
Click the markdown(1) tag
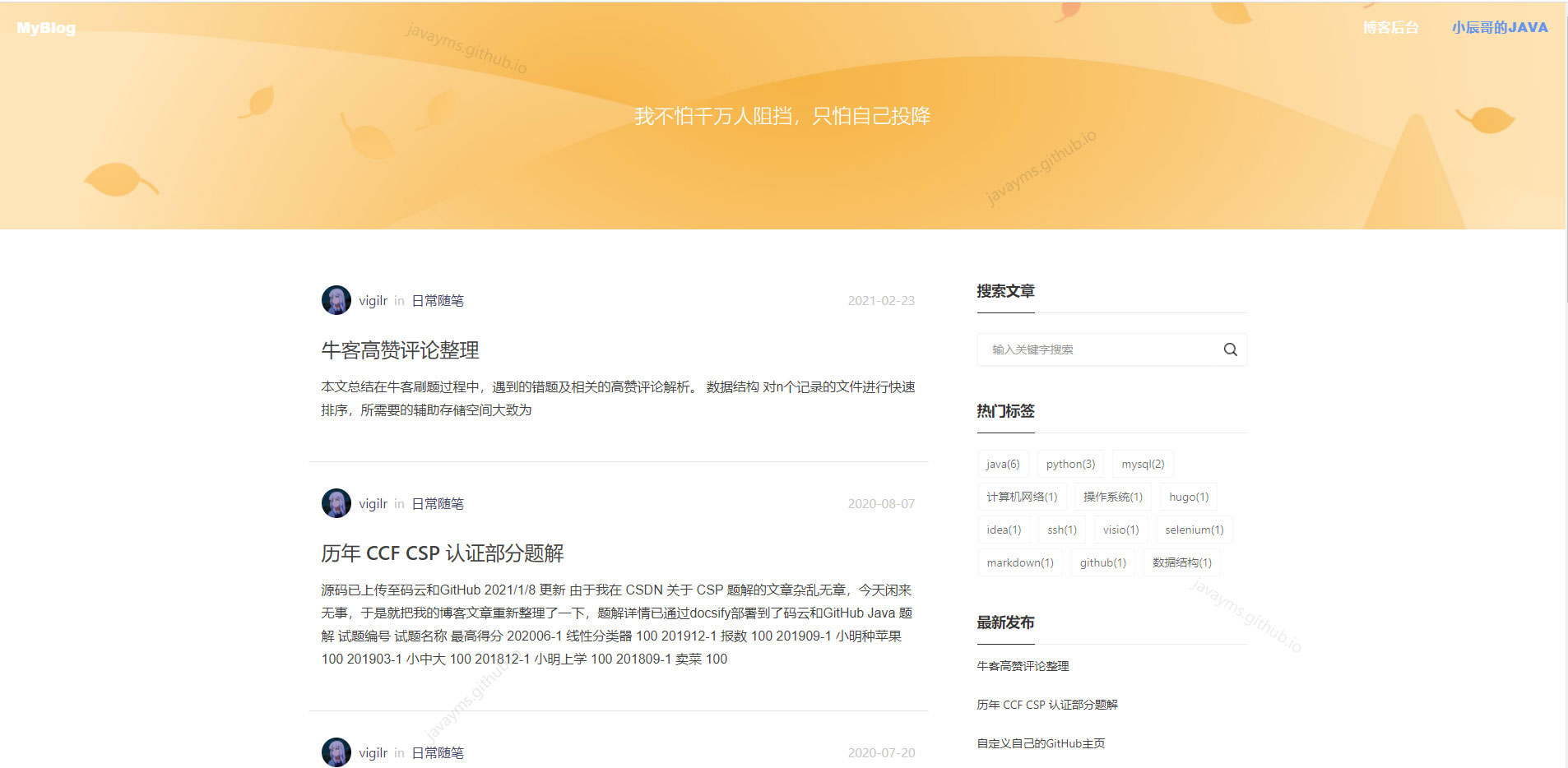tap(1020, 562)
